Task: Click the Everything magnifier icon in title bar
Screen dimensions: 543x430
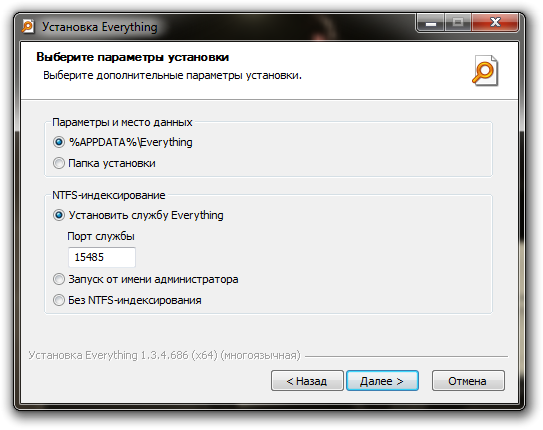Action: 28,27
